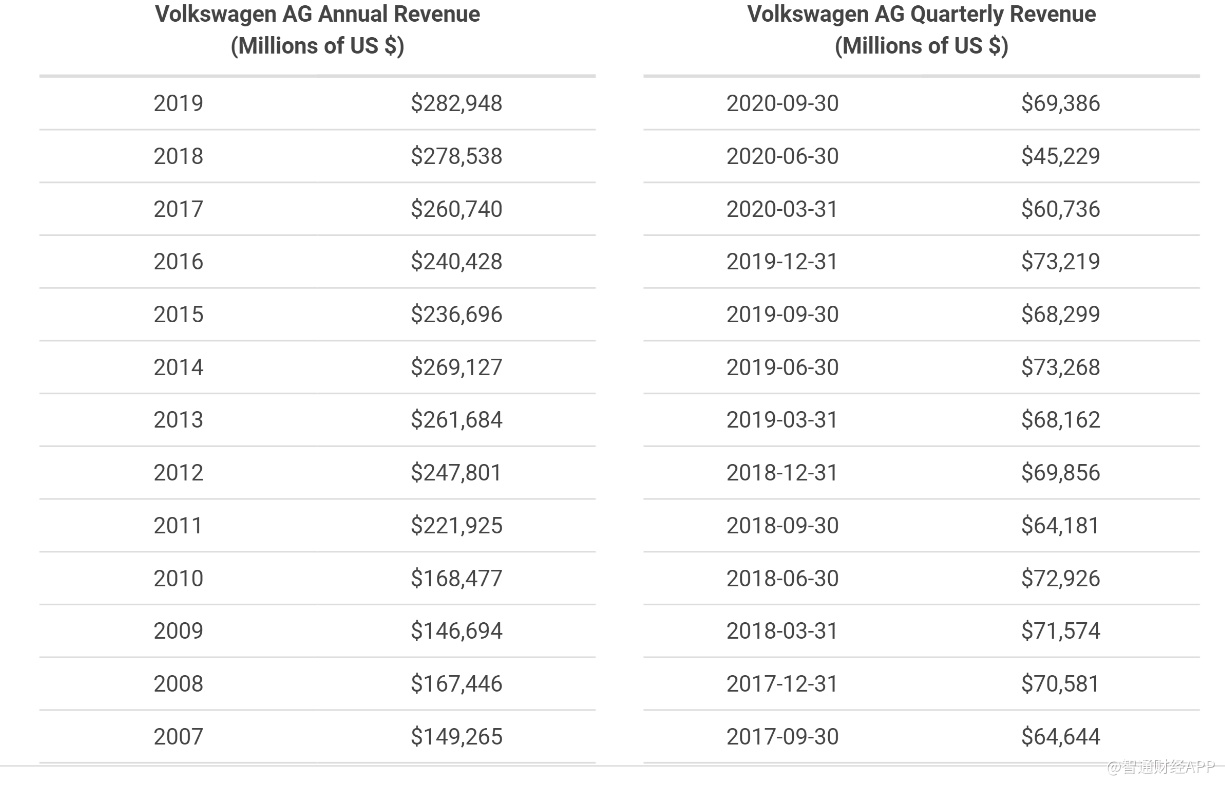
Task: Click the $269,127 revenue for 2014
Action: tap(456, 367)
